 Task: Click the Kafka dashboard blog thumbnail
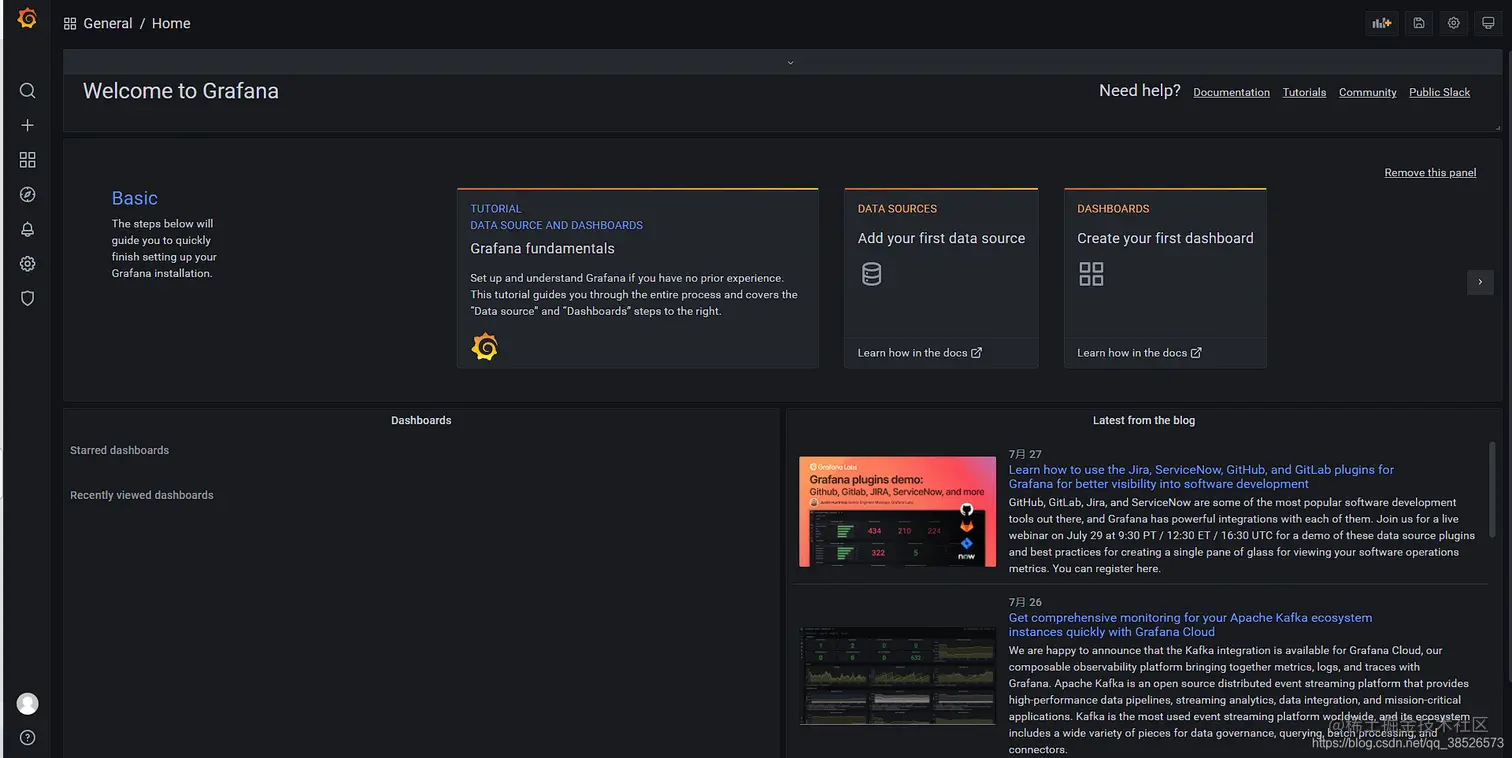coord(898,676)
